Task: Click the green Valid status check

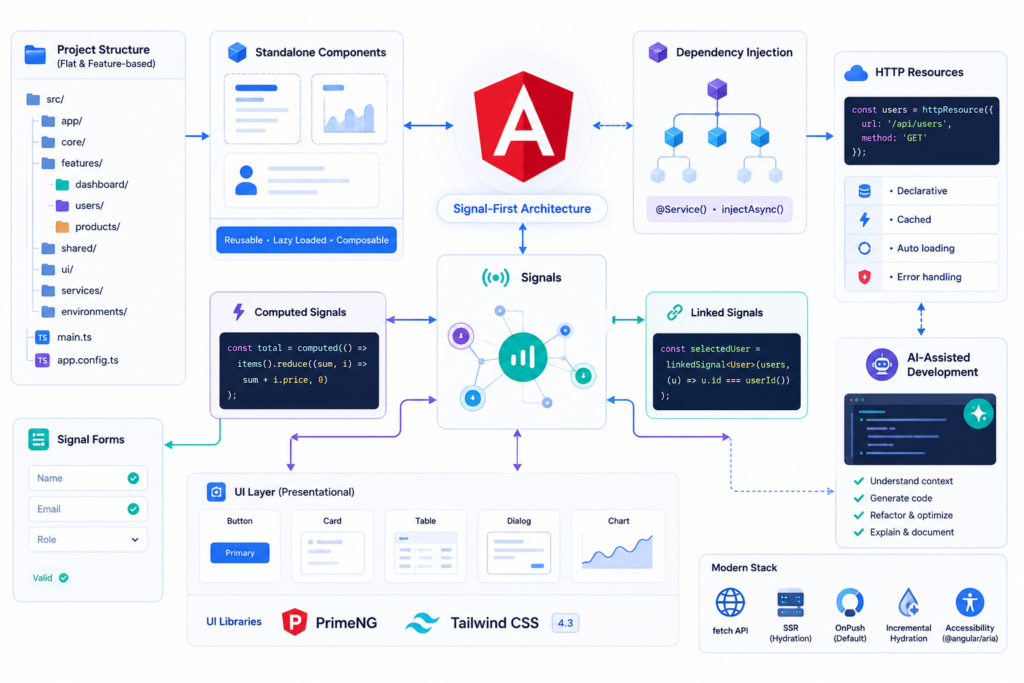Action: pyautogui.click(x=63, y=578)
